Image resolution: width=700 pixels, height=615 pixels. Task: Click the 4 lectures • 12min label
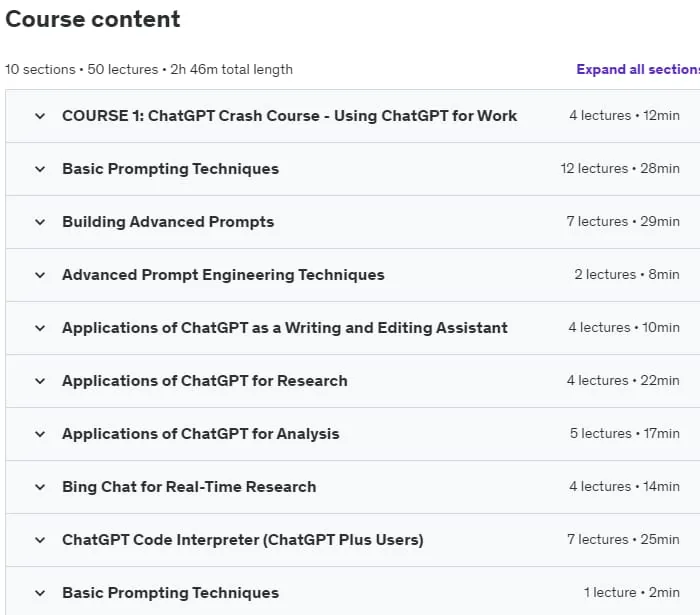[624, 115]
